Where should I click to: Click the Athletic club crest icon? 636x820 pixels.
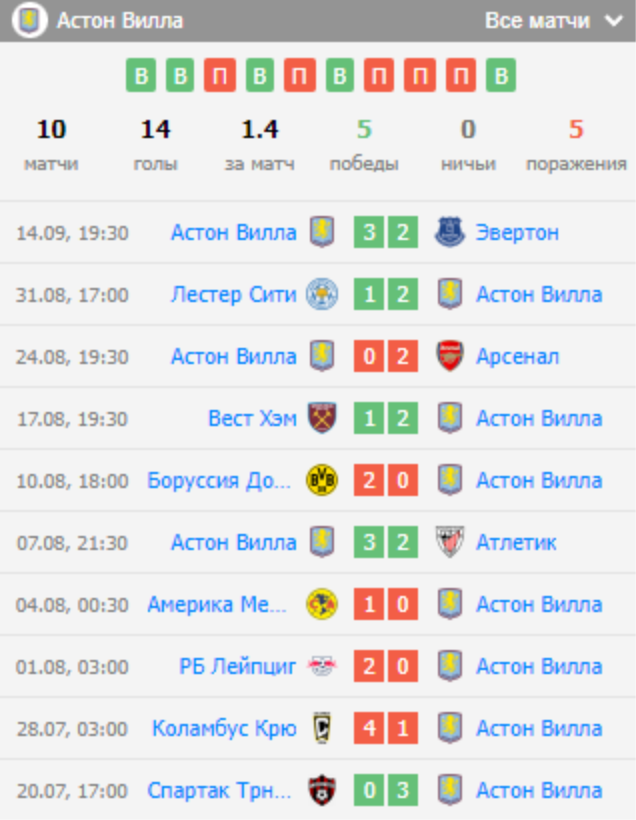click(x=450, y=543)
